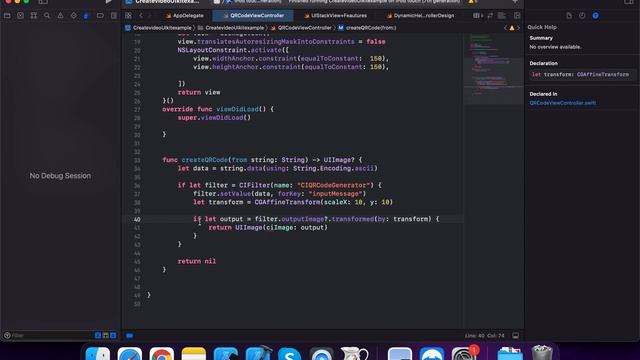640x360 pixels.
Task: Click the Line 40 Col 74 indicator
Action: coord(484,336)
